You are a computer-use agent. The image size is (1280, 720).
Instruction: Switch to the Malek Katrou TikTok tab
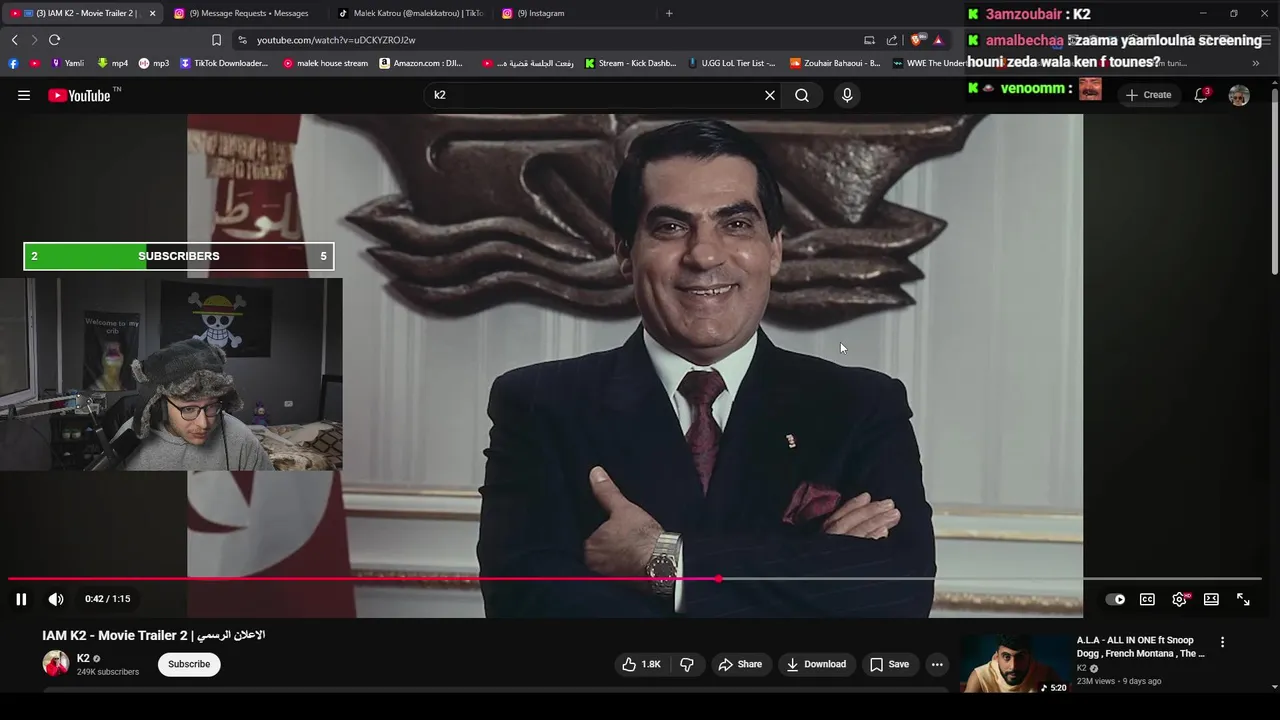[x=412, y=13]
